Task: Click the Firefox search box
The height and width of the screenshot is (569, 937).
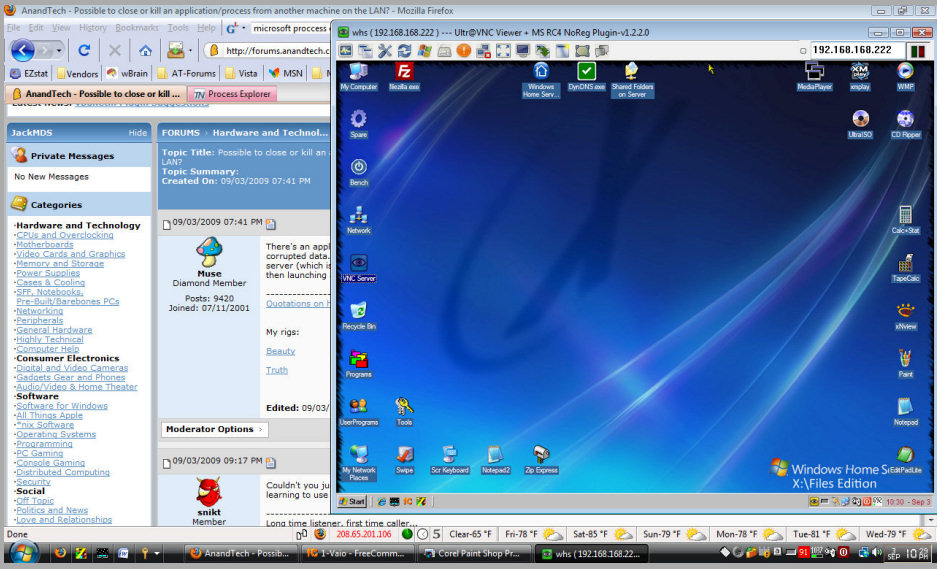Action: 290,28
